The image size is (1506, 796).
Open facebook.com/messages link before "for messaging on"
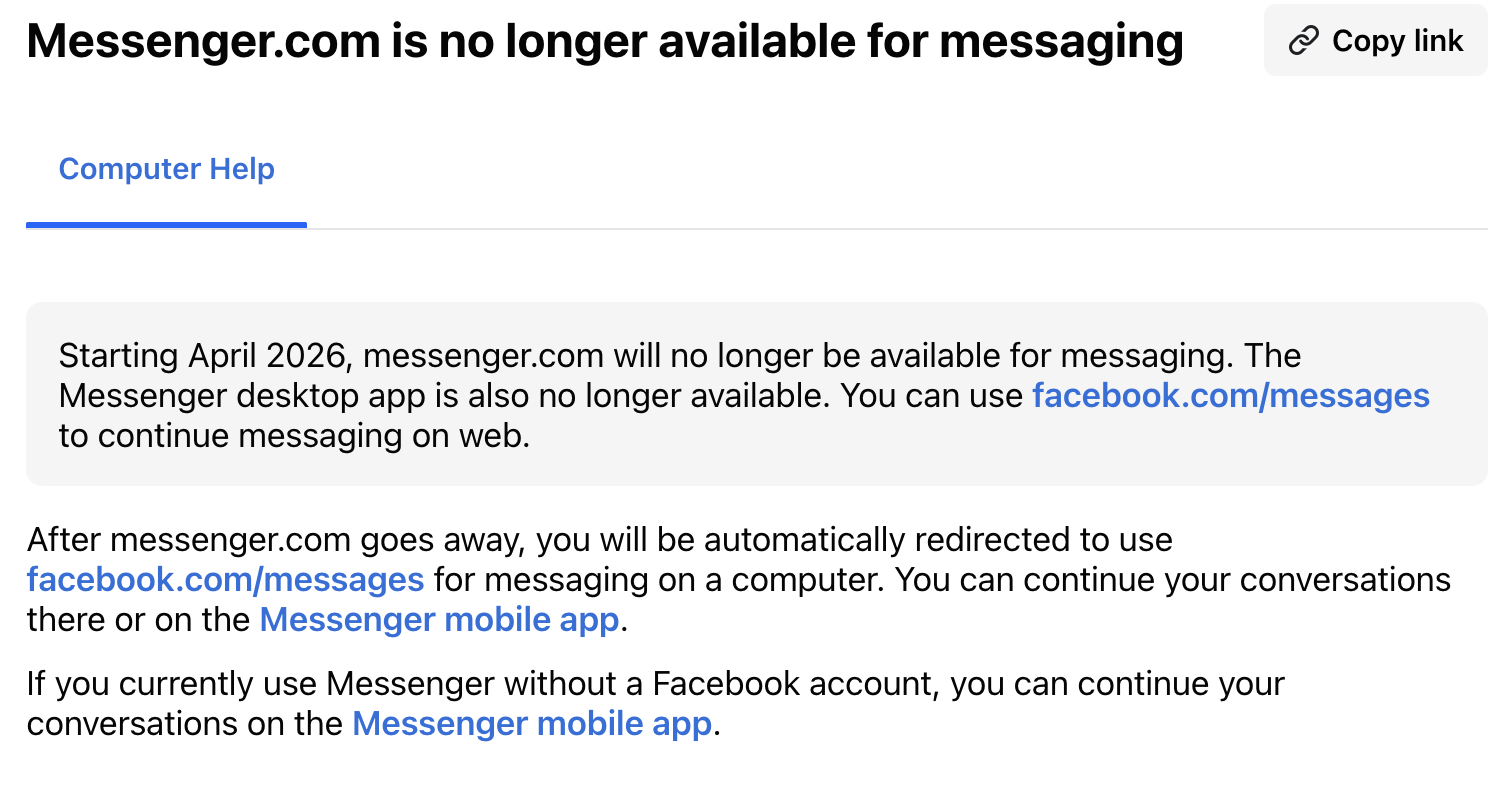[225, 580]
